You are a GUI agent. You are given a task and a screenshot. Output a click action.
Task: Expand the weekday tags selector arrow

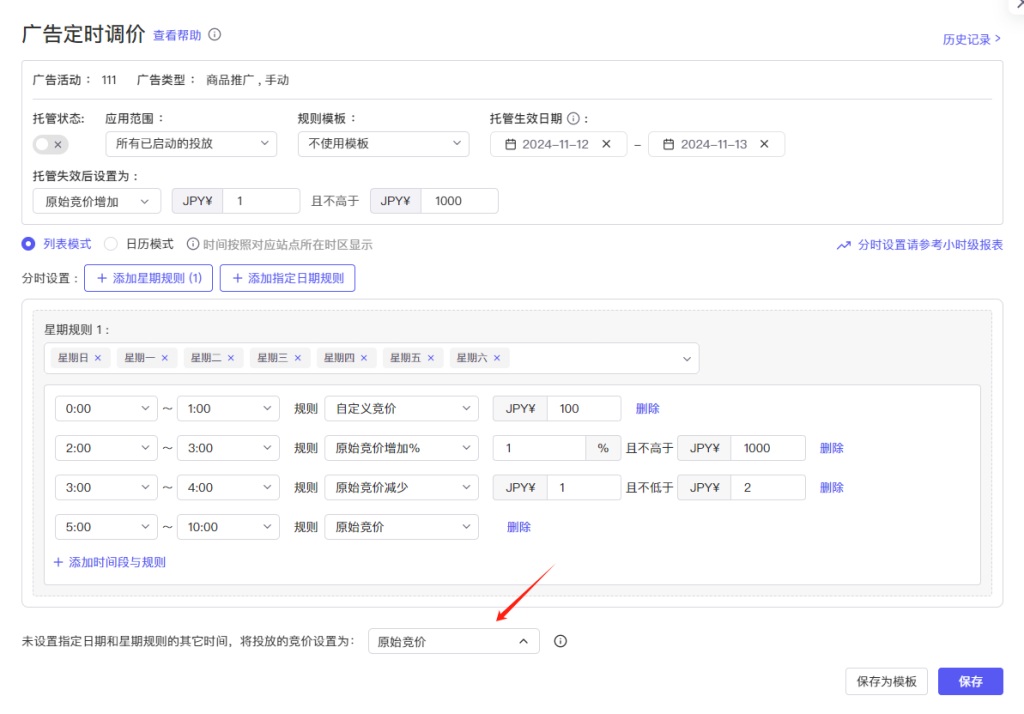(687, 359)
